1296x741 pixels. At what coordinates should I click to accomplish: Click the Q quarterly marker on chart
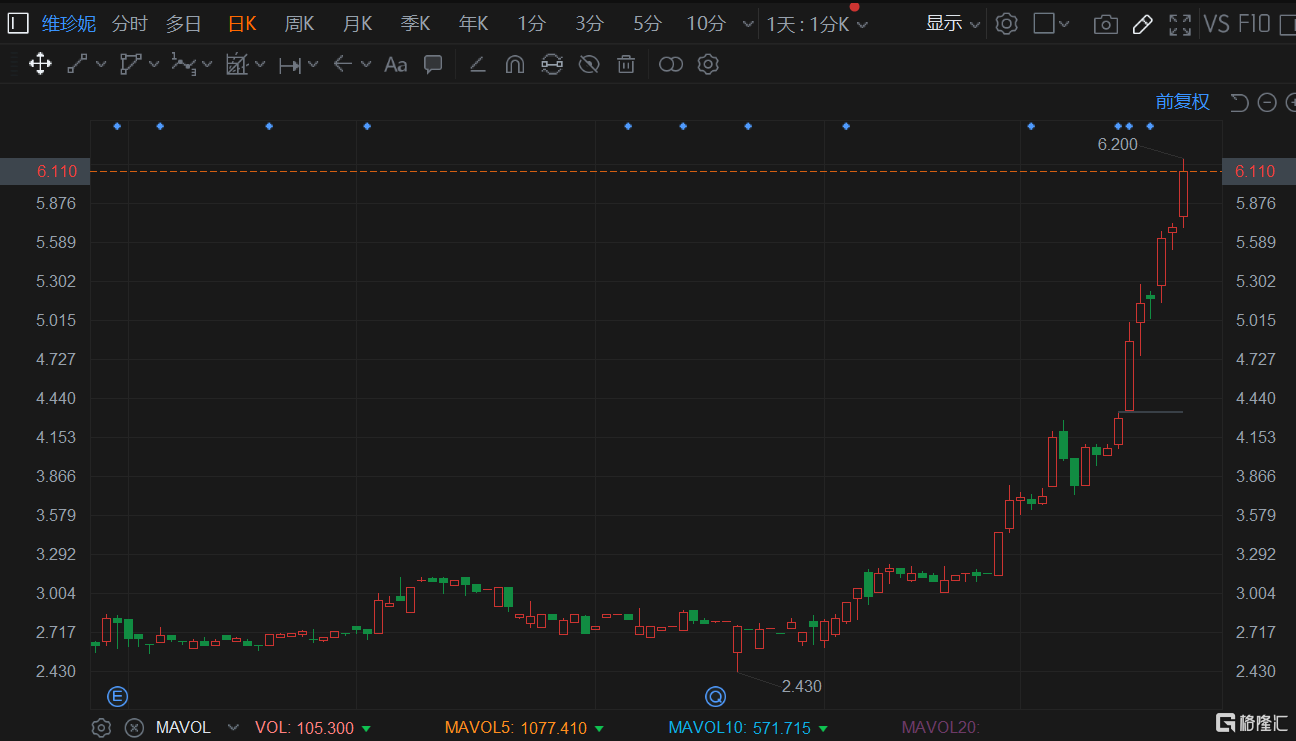click(x=715, y=696)
